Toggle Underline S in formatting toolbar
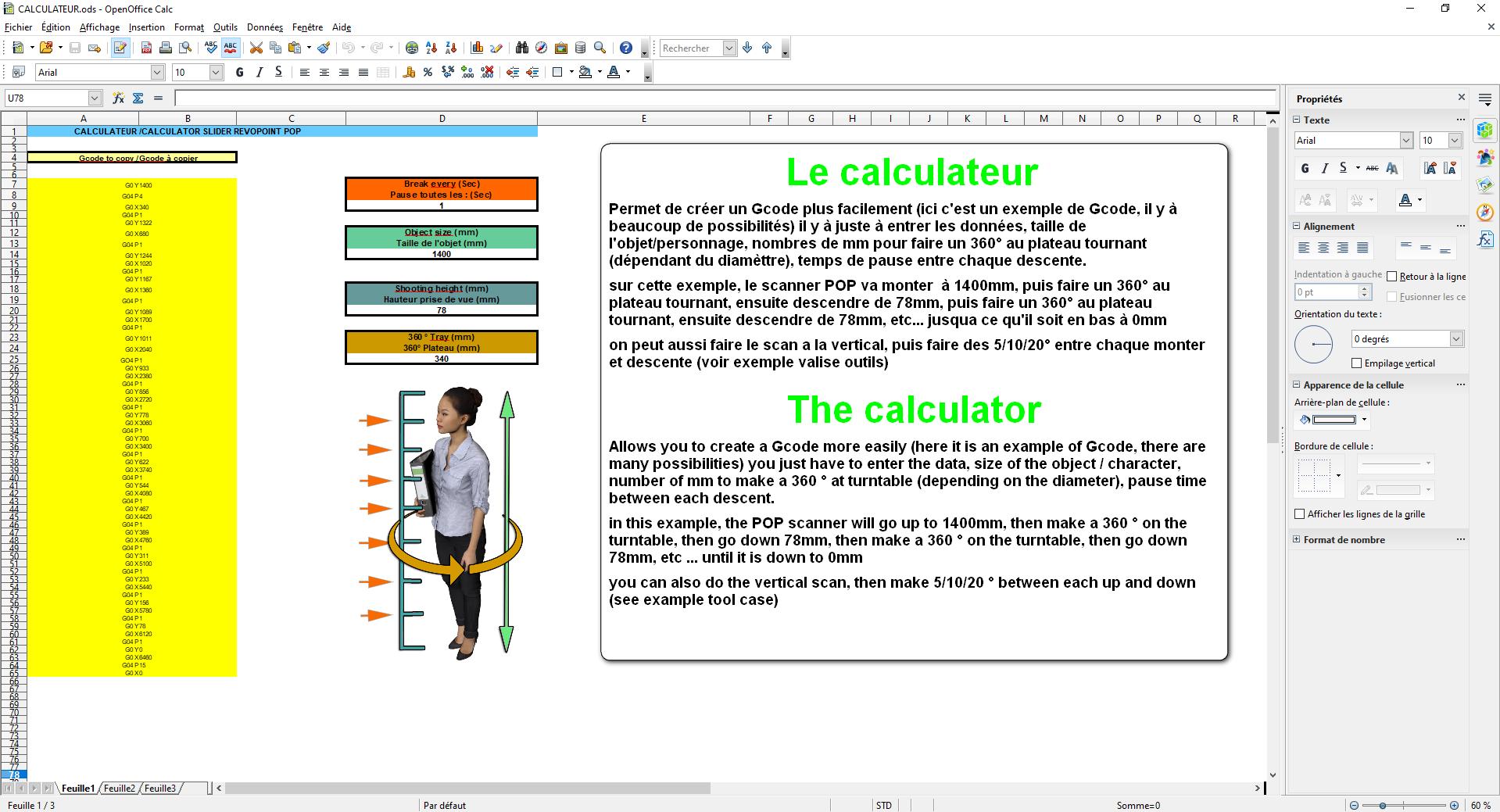The image size is (1500, 812). [x=278, y=72]
